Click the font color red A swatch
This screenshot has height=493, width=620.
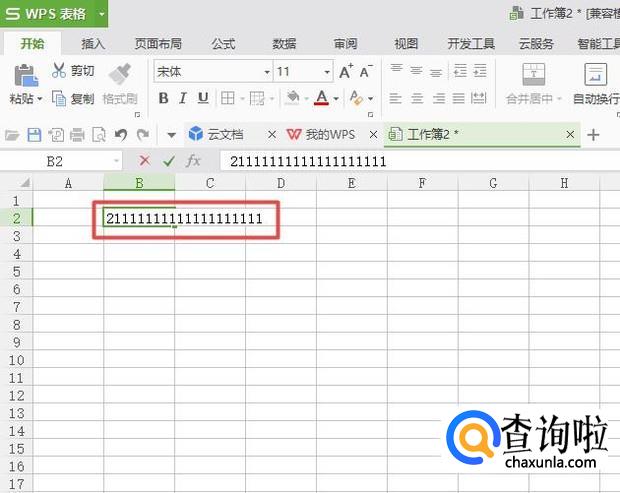pyautogui.click(x=321, y=98)
